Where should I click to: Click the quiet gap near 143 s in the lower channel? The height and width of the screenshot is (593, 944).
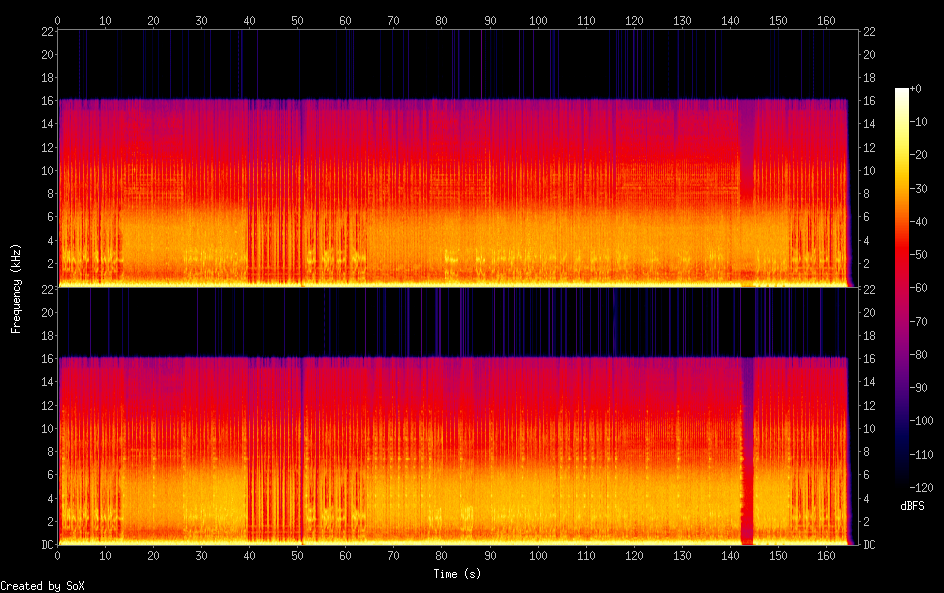[746, 450]
